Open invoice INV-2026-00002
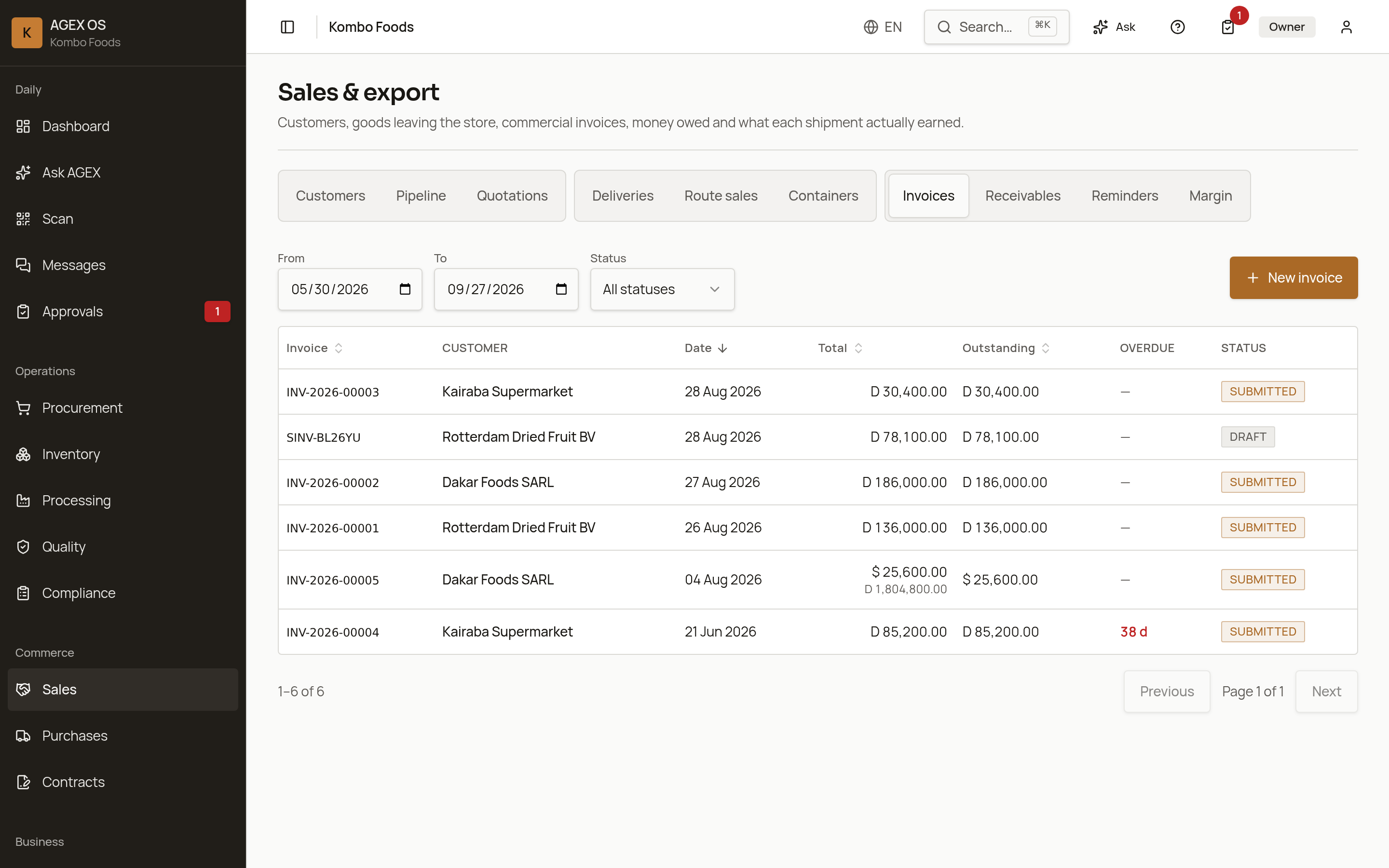 [x=332, y=483]
